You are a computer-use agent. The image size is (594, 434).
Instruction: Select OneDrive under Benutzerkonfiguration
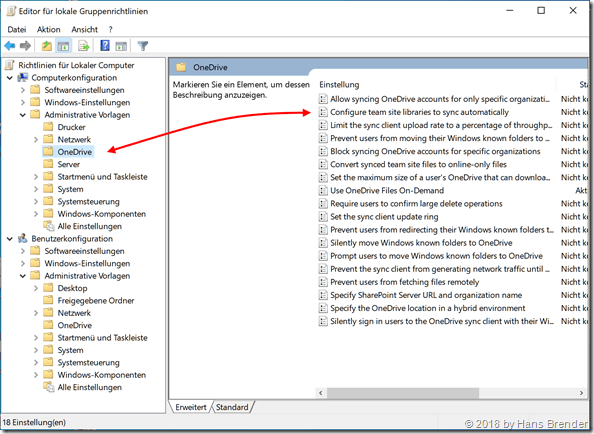click(x=75, y=325)
